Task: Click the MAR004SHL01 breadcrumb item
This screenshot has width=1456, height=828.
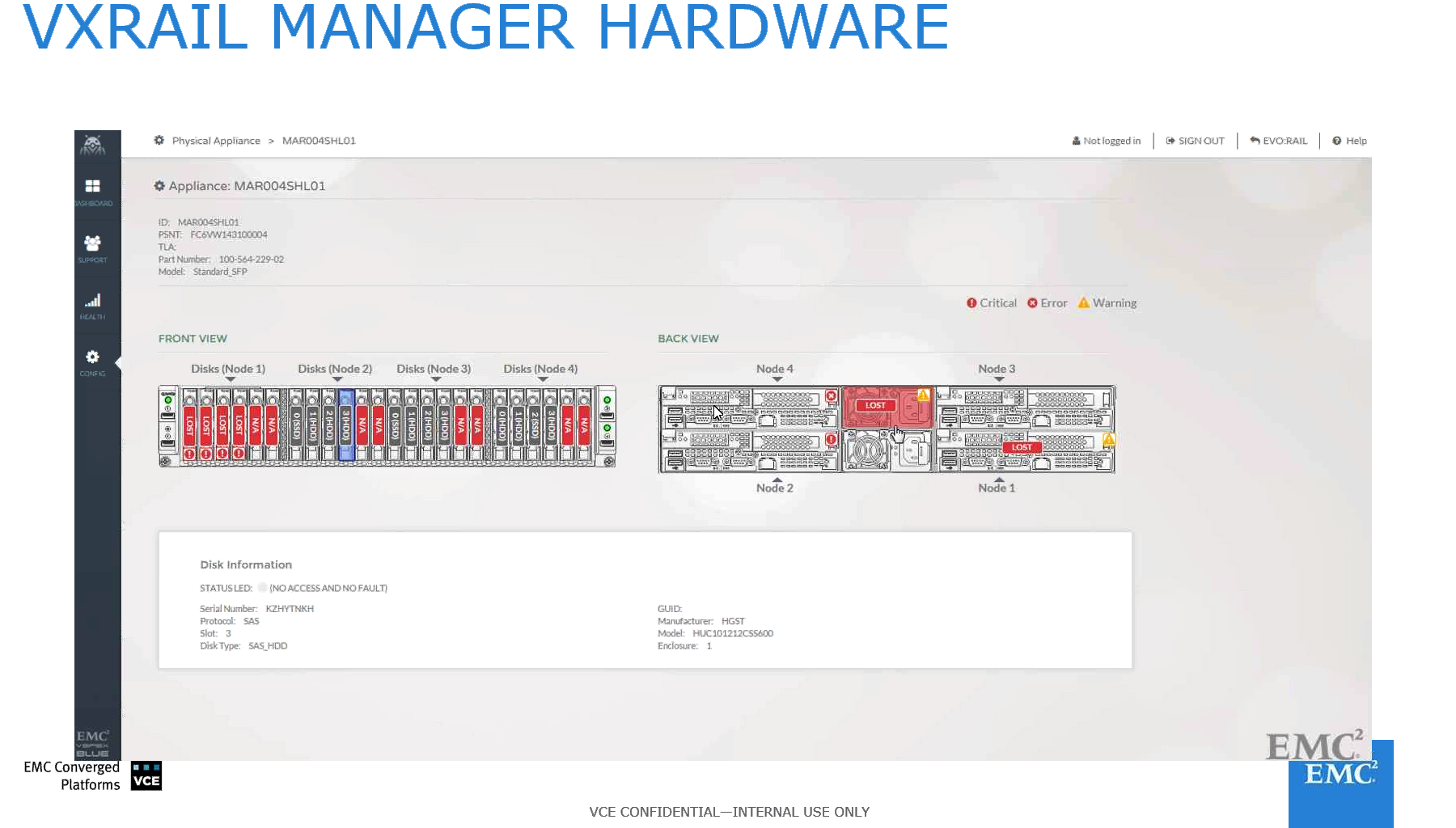Action: click(x=319, y=141)
